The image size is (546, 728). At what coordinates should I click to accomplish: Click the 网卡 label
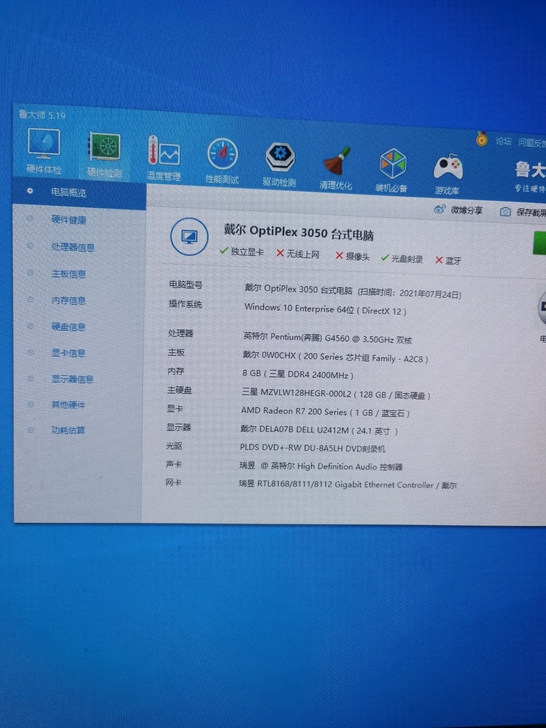point(173,482)
